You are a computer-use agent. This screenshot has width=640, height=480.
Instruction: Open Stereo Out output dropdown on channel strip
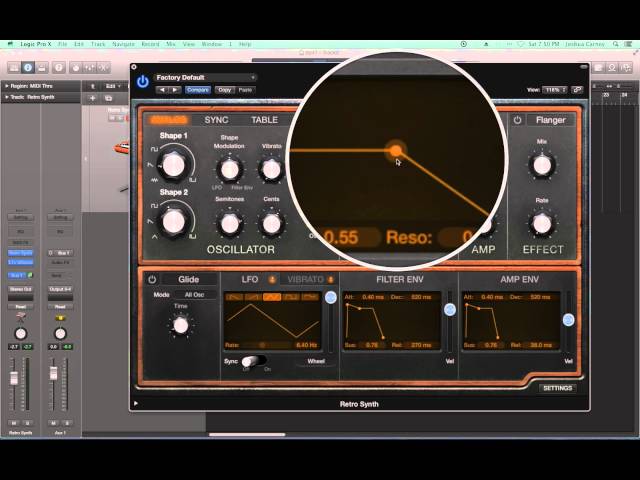pos(20,289)
